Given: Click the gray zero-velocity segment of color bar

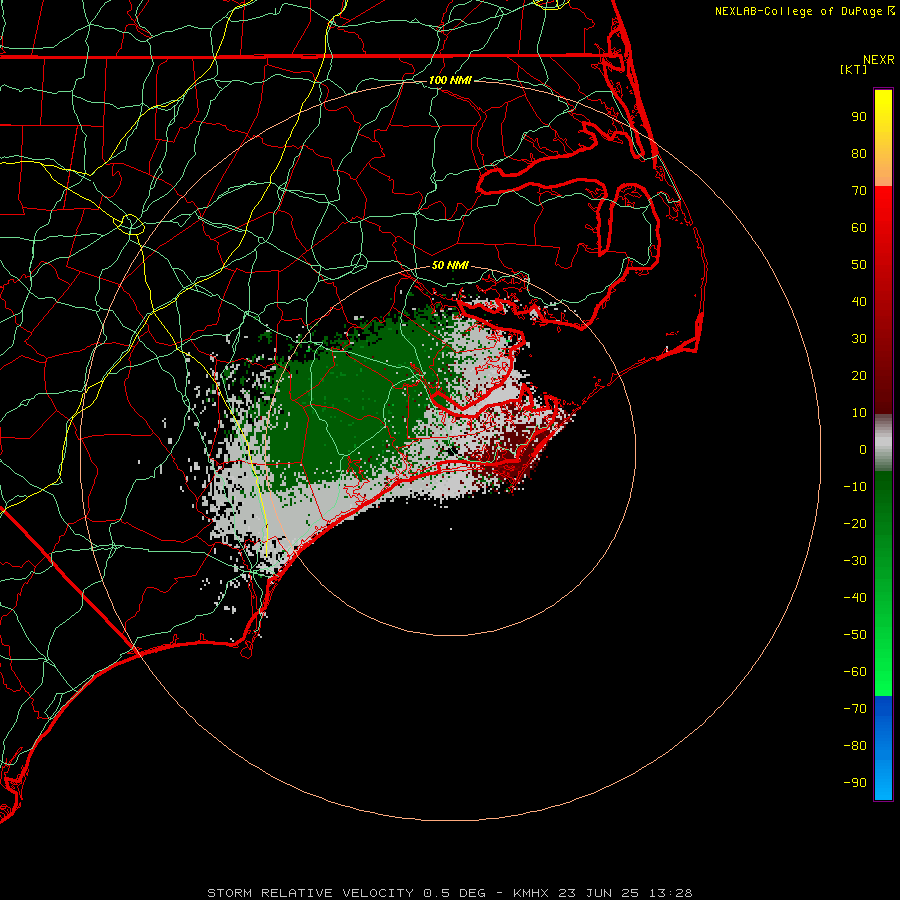Looking at the screenshot, I should (883, 443).
